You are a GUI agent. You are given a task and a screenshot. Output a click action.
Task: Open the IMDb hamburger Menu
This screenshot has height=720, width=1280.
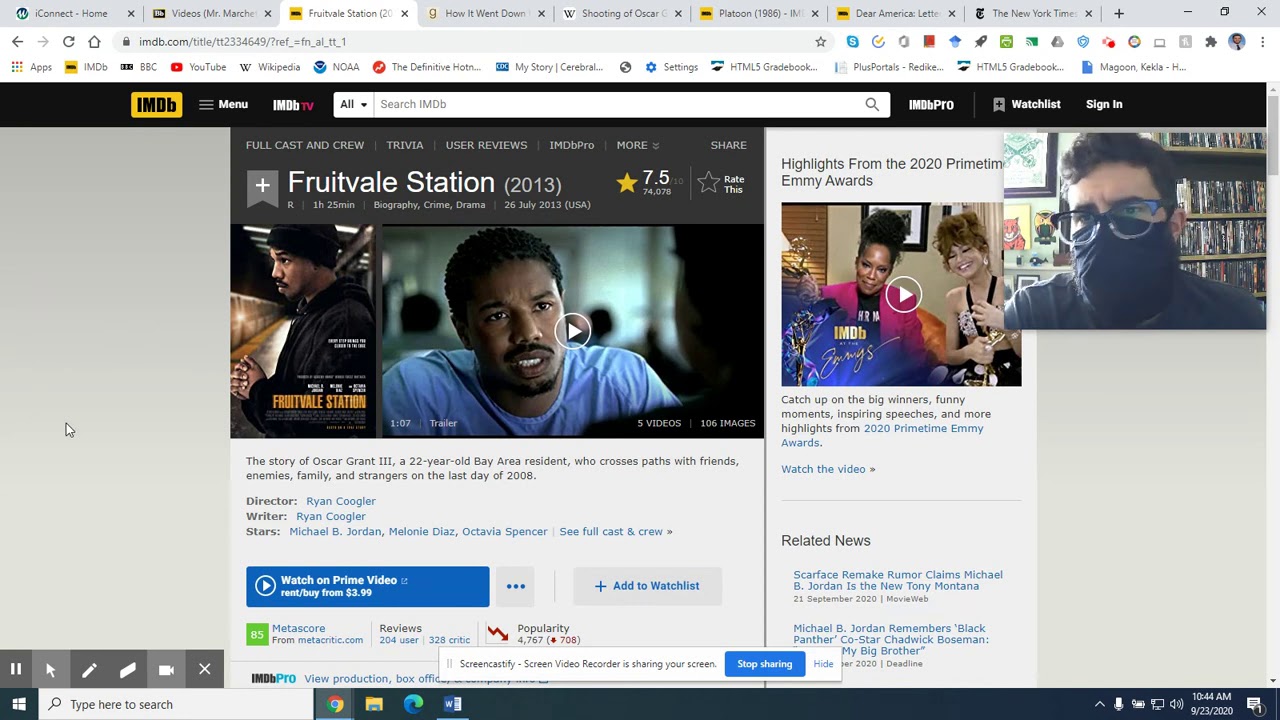point(223,104)
